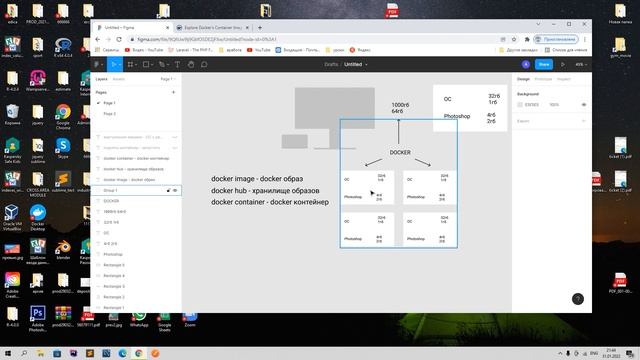Click the Share button

544,64
